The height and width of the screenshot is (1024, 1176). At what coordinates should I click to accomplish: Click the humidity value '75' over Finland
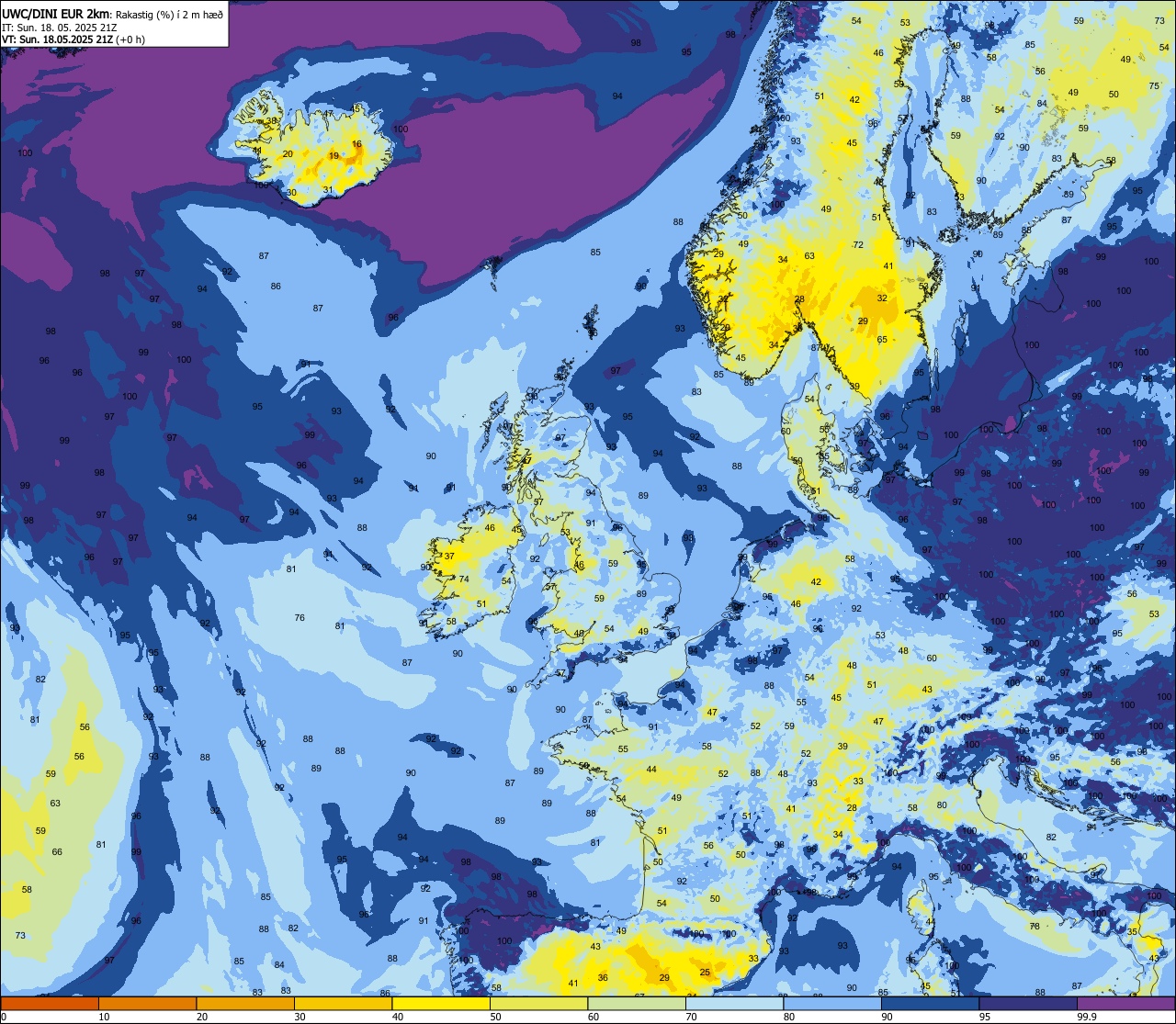pos(1154,85)
